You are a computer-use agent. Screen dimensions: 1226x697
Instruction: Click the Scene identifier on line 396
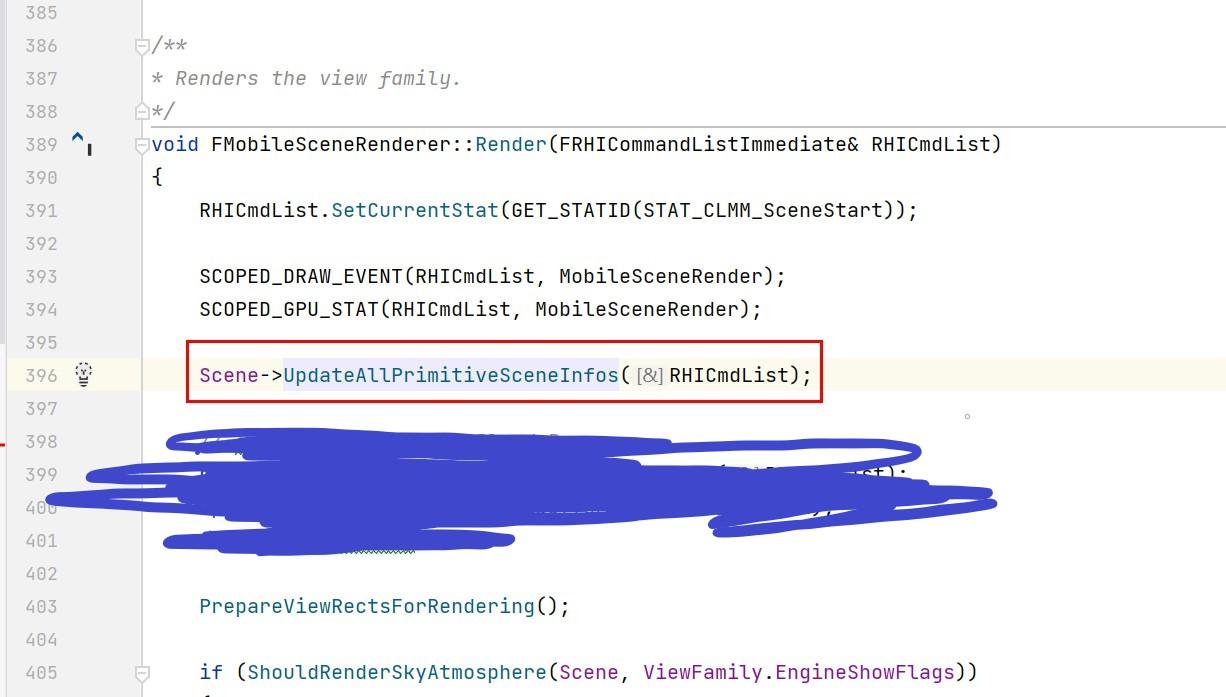[229, 375]
